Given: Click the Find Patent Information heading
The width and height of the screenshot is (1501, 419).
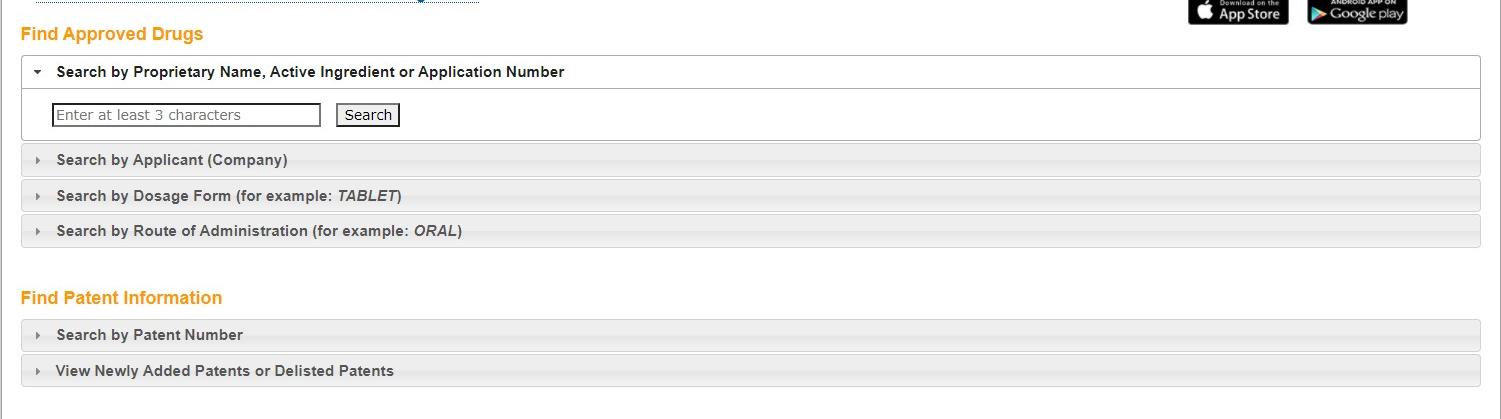Looking at the screenshot, I should click(x=121, y=298).
